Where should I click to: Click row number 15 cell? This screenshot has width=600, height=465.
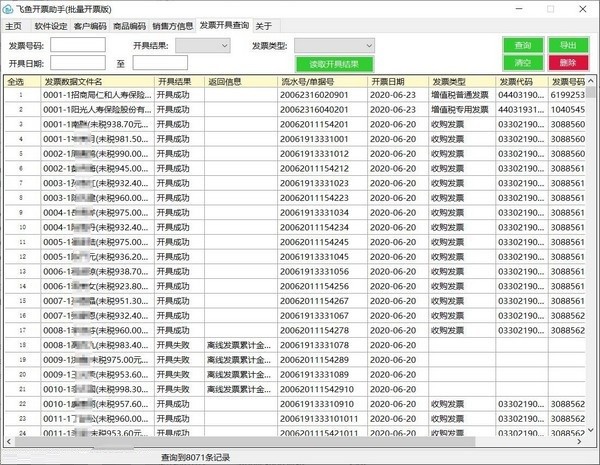coord(22,301)
